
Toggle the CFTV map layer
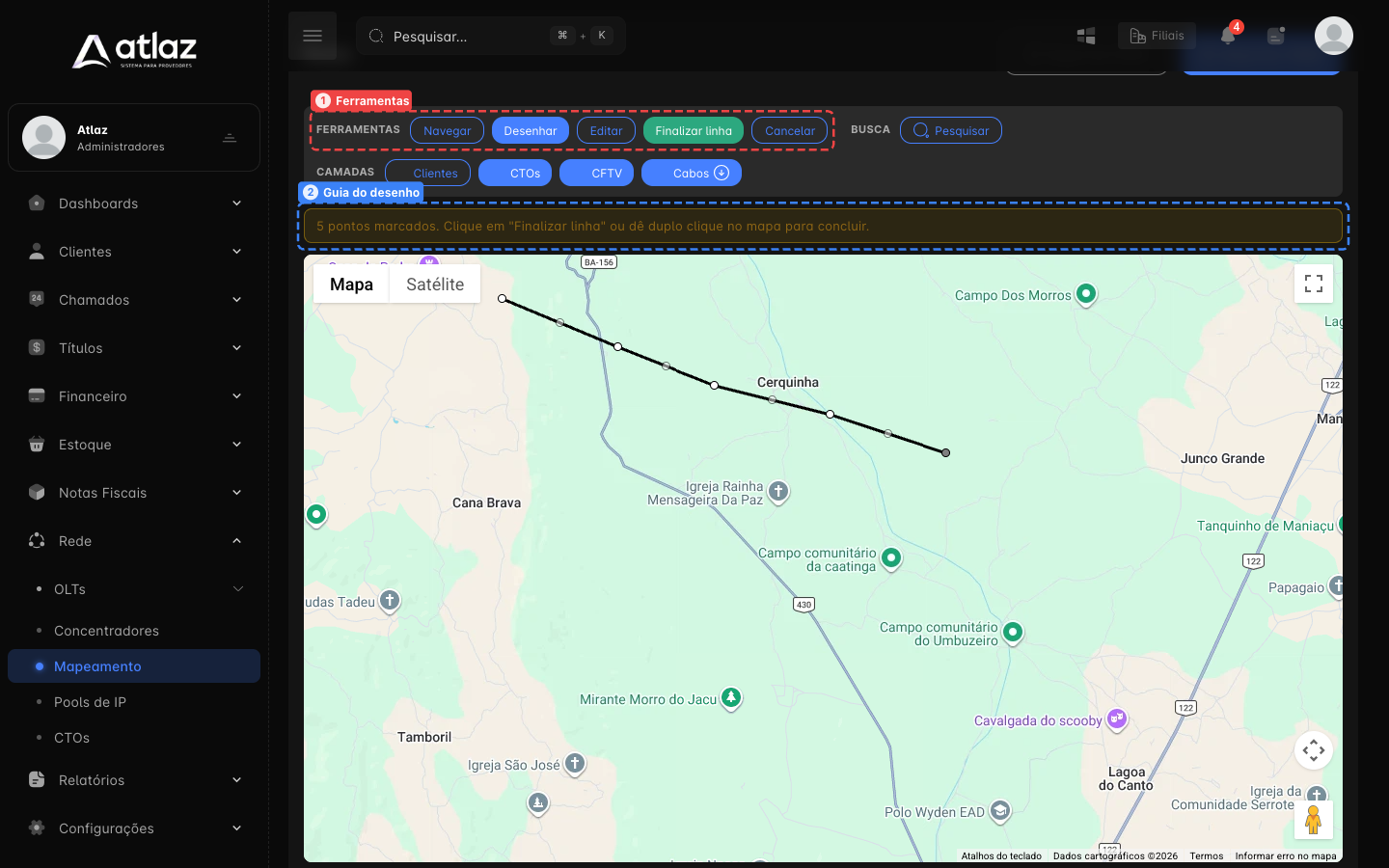596,173
